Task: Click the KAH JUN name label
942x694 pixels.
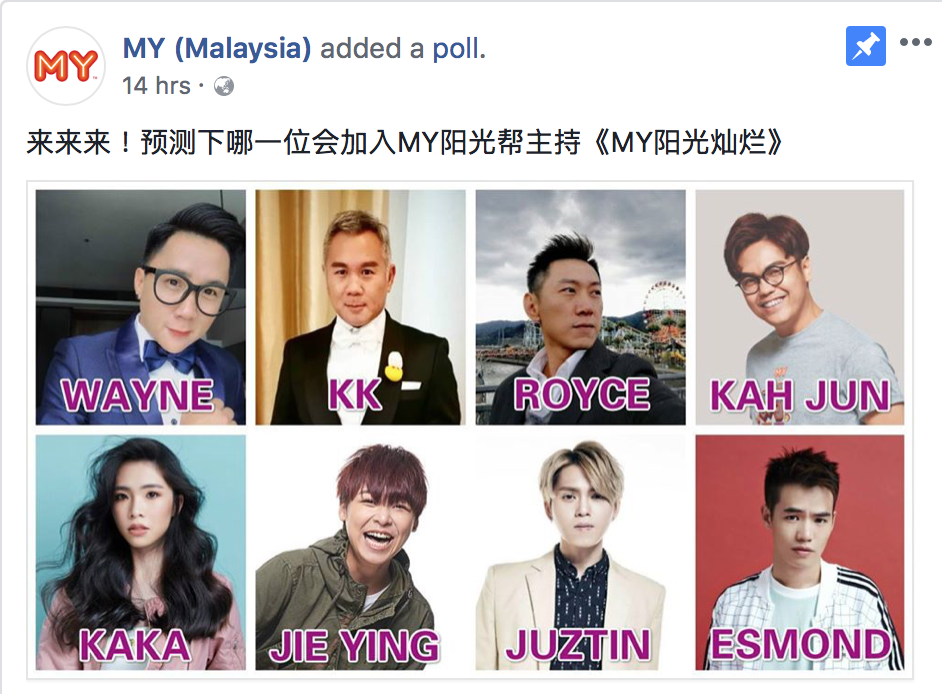Action: [x=800, y=395]
